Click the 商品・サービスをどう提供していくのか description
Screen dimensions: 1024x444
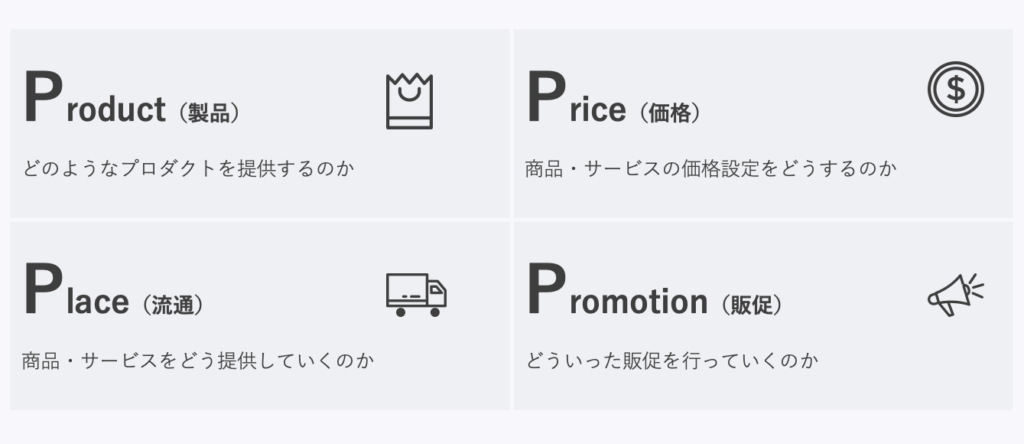[x=198, y=360]
